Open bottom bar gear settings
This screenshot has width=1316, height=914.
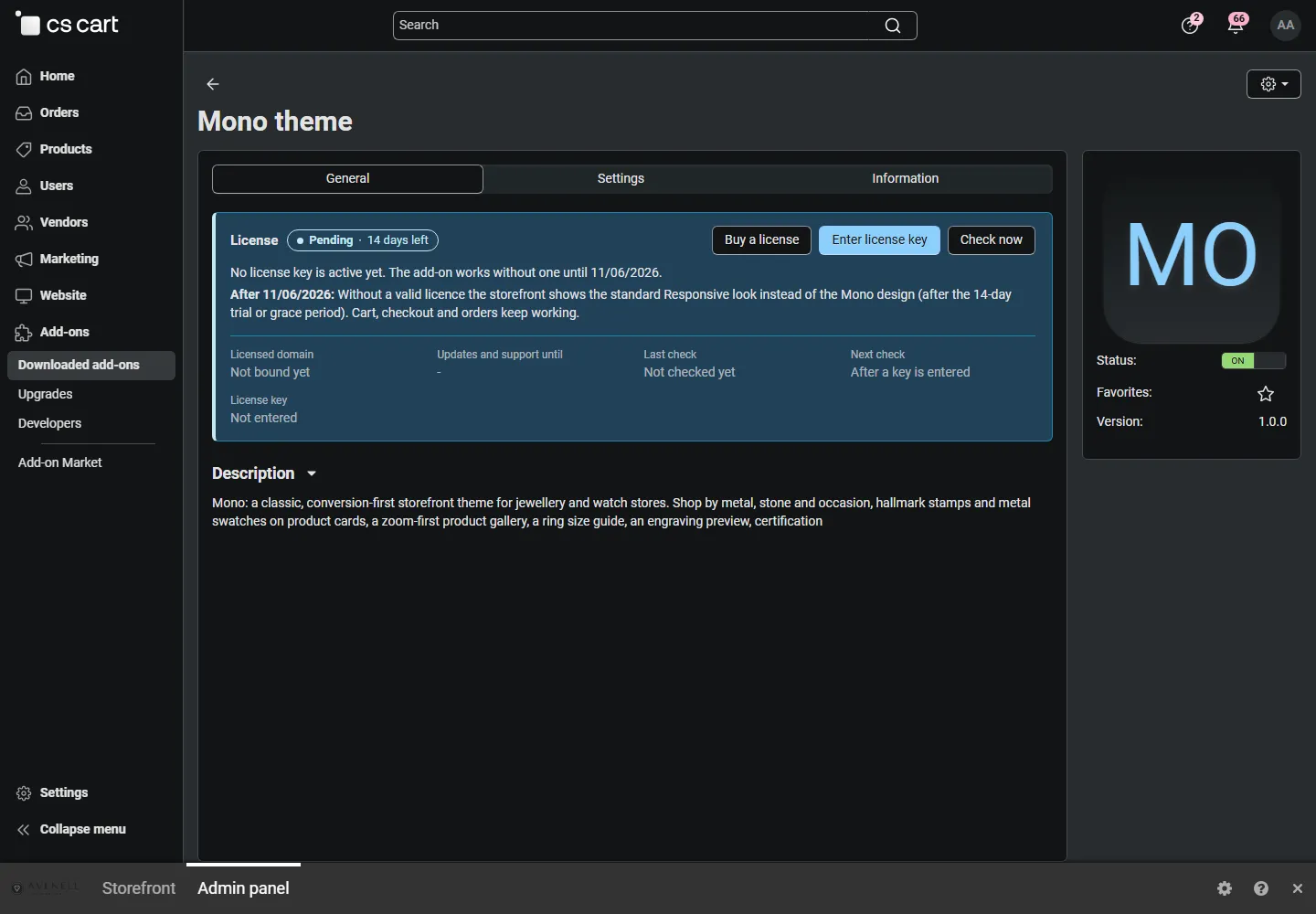click(x=1225, y=888)
